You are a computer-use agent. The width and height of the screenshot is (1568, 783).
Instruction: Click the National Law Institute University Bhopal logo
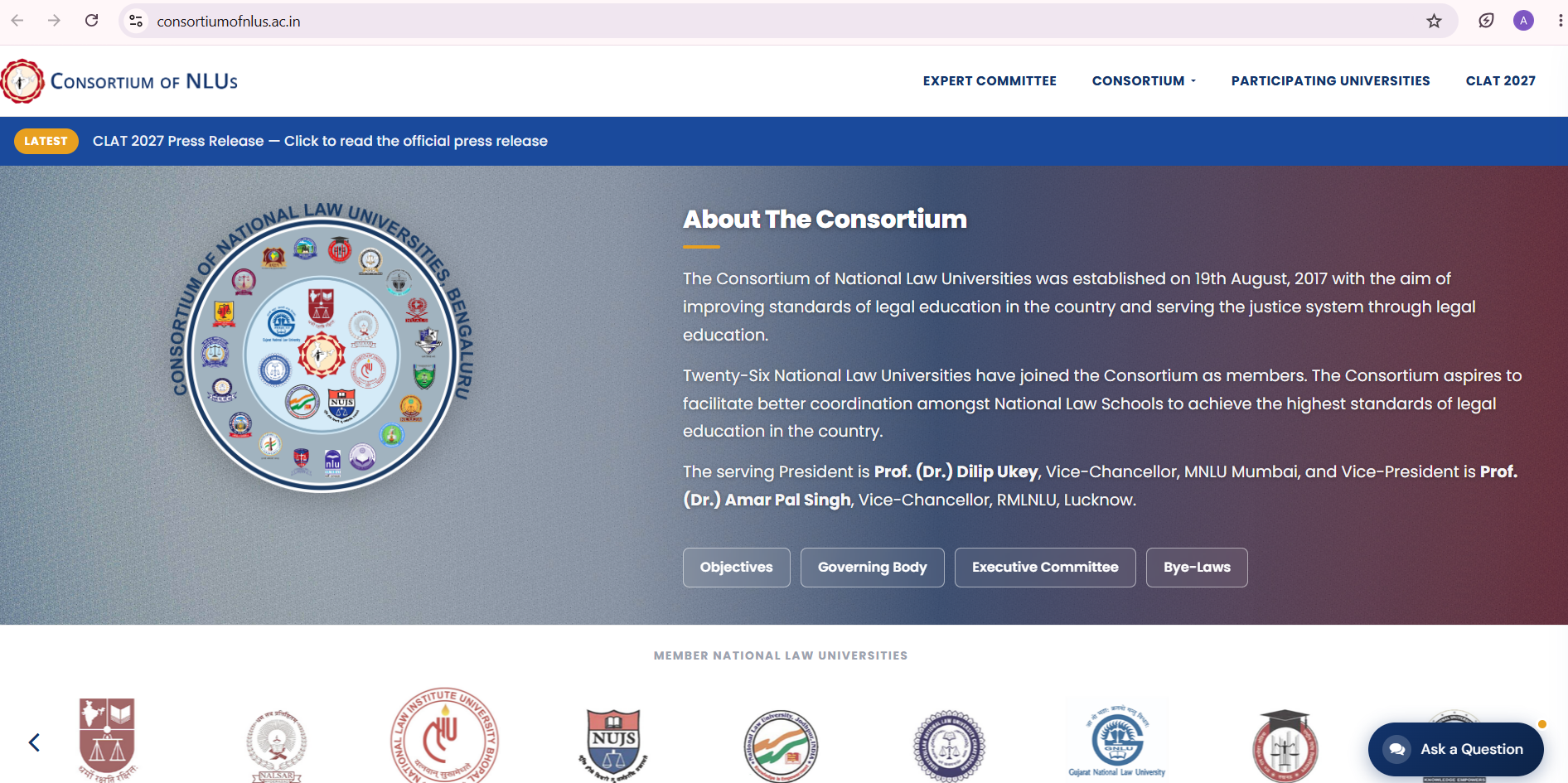(445, 736)
